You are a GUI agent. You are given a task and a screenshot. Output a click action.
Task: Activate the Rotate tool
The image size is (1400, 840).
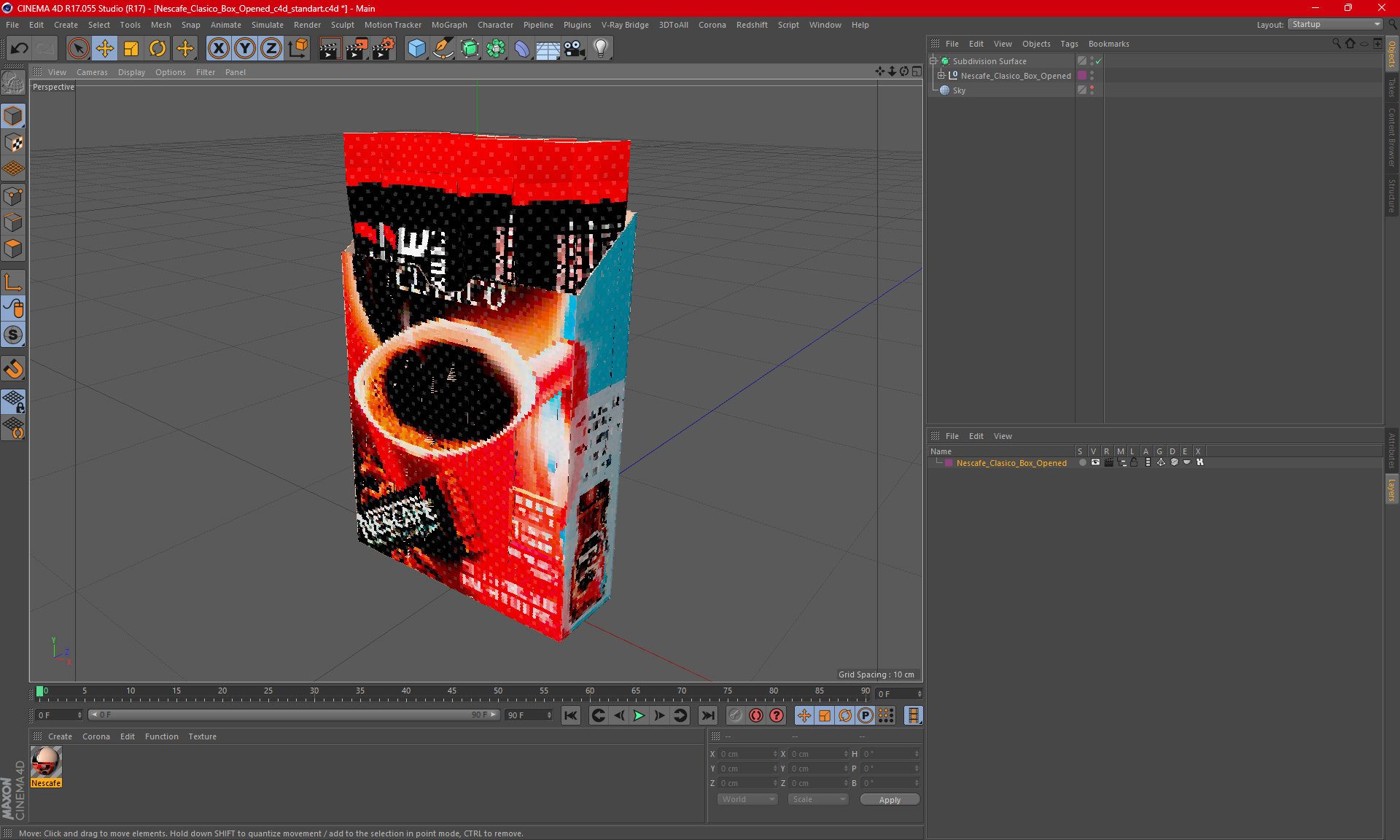(157, 48)
